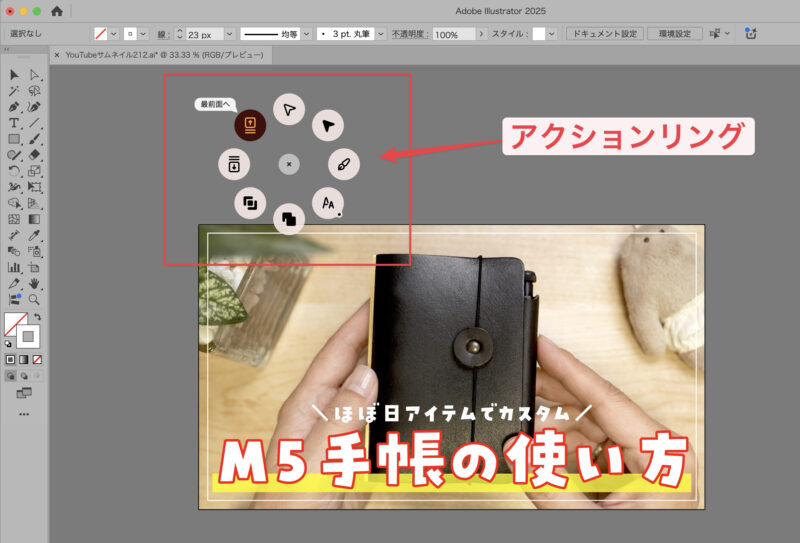Expand the 3 pt. 丸筆 brush dropdown

(380, 34)
